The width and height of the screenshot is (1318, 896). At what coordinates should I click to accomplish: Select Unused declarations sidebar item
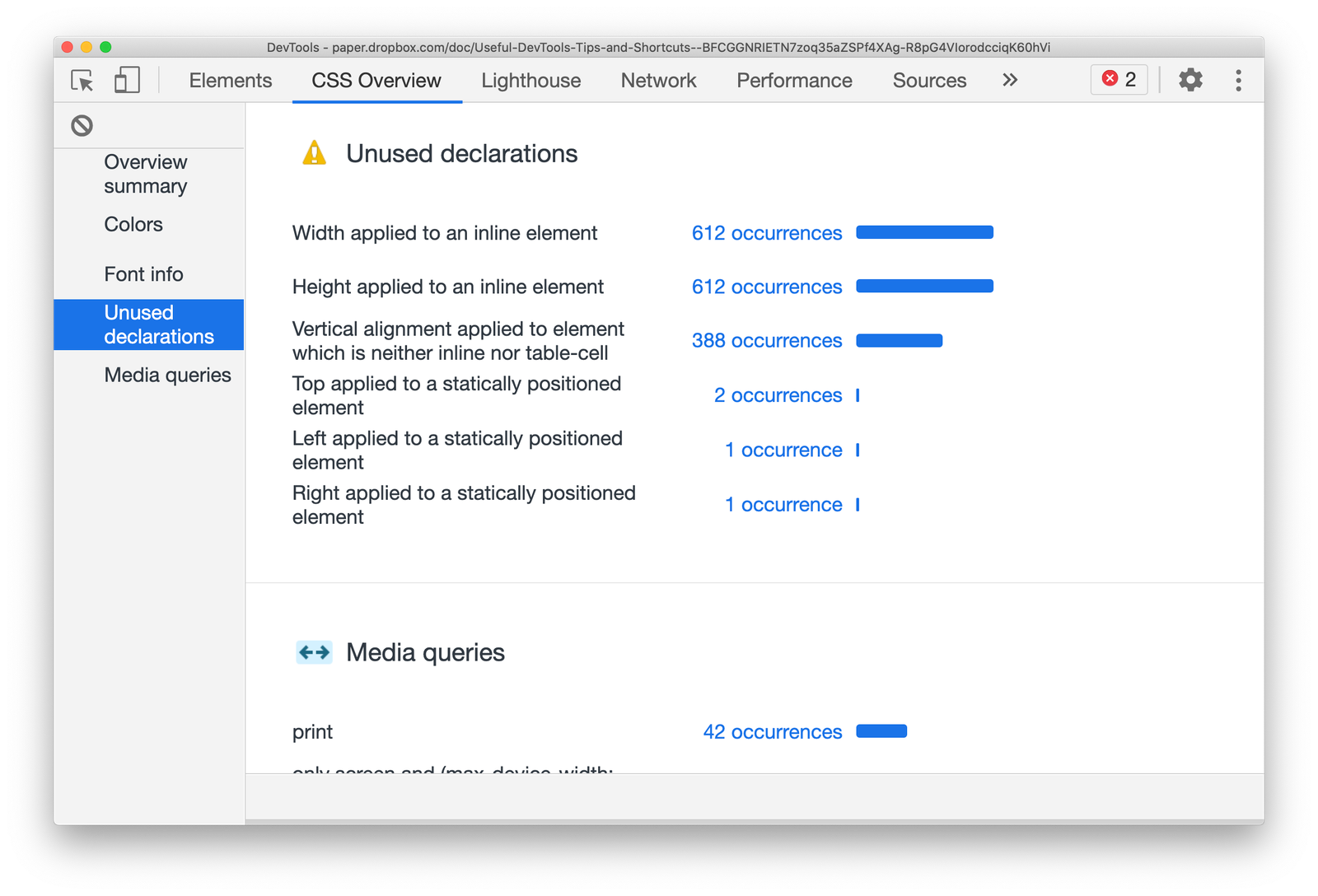(x=149, y=324)
